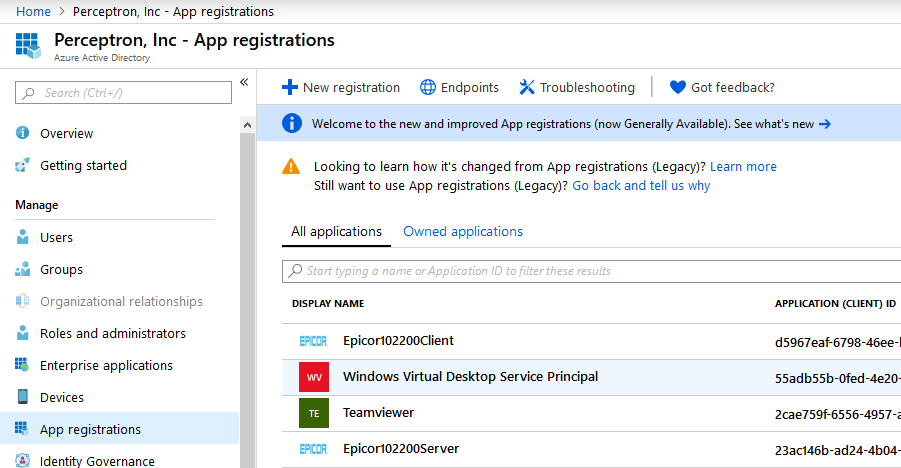Go to Home breadcrumb link
Screen dimensions: 901x468
[33, 11]
